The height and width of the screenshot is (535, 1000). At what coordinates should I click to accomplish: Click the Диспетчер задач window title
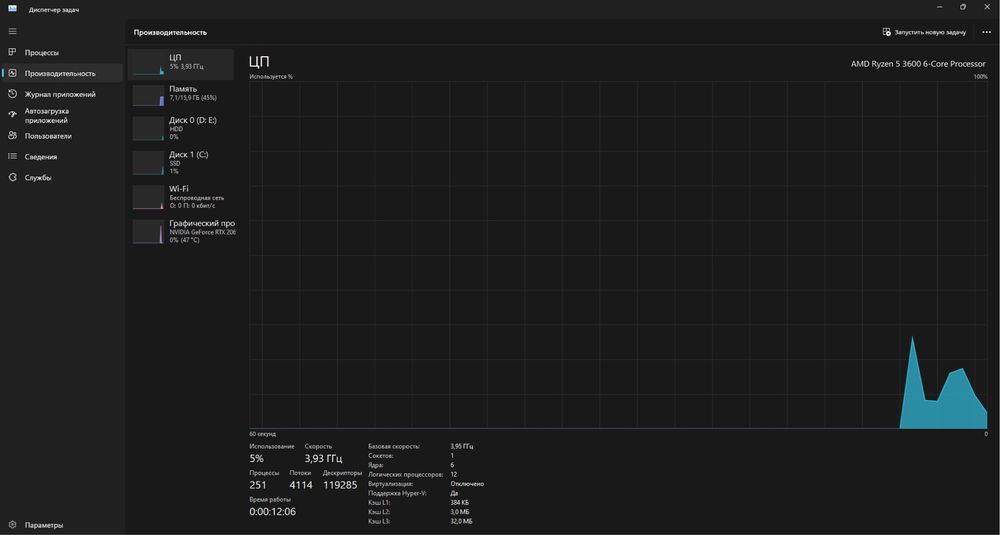54,10
